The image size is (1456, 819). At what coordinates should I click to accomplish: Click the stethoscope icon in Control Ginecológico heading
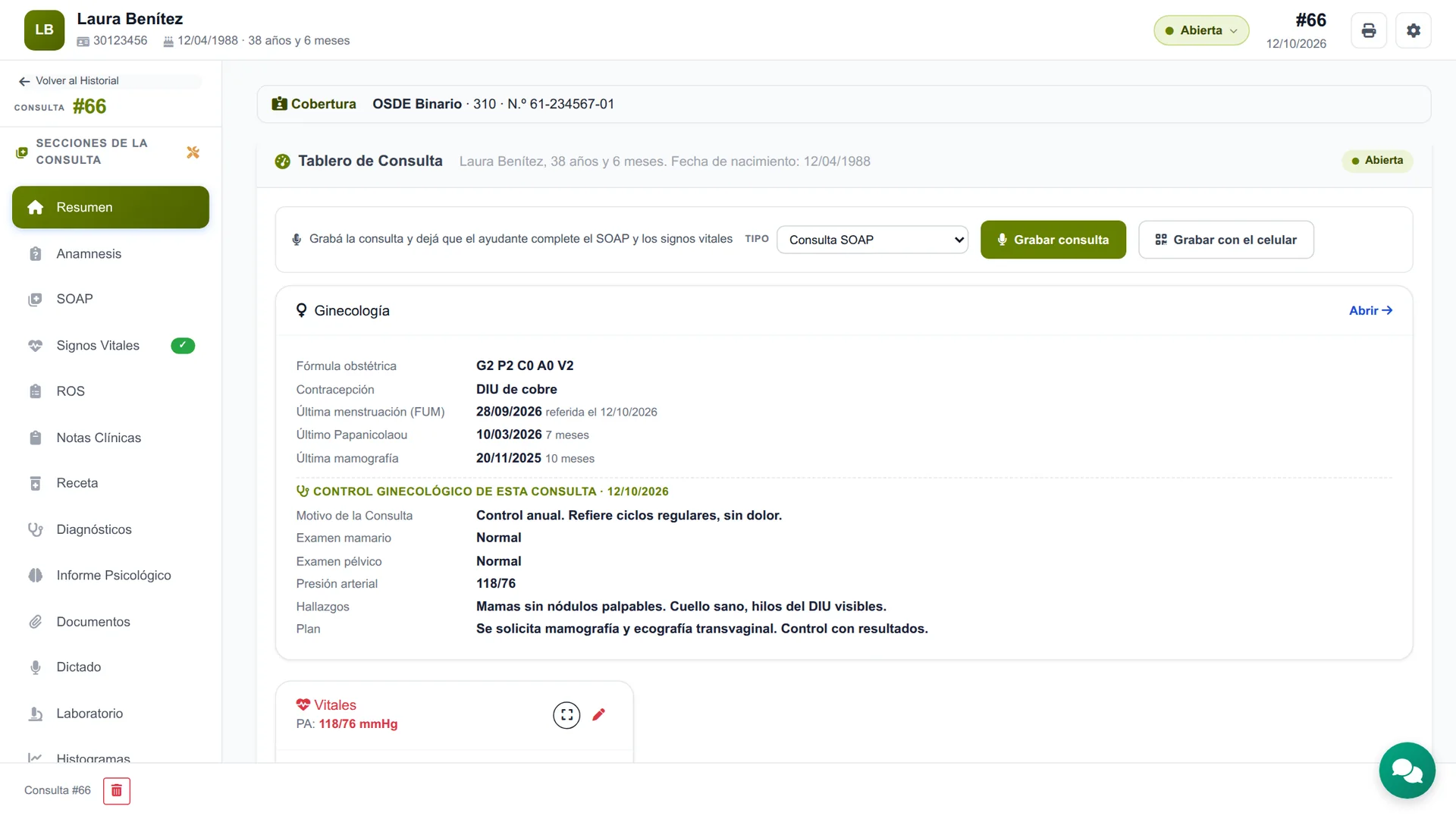point(303,491)
